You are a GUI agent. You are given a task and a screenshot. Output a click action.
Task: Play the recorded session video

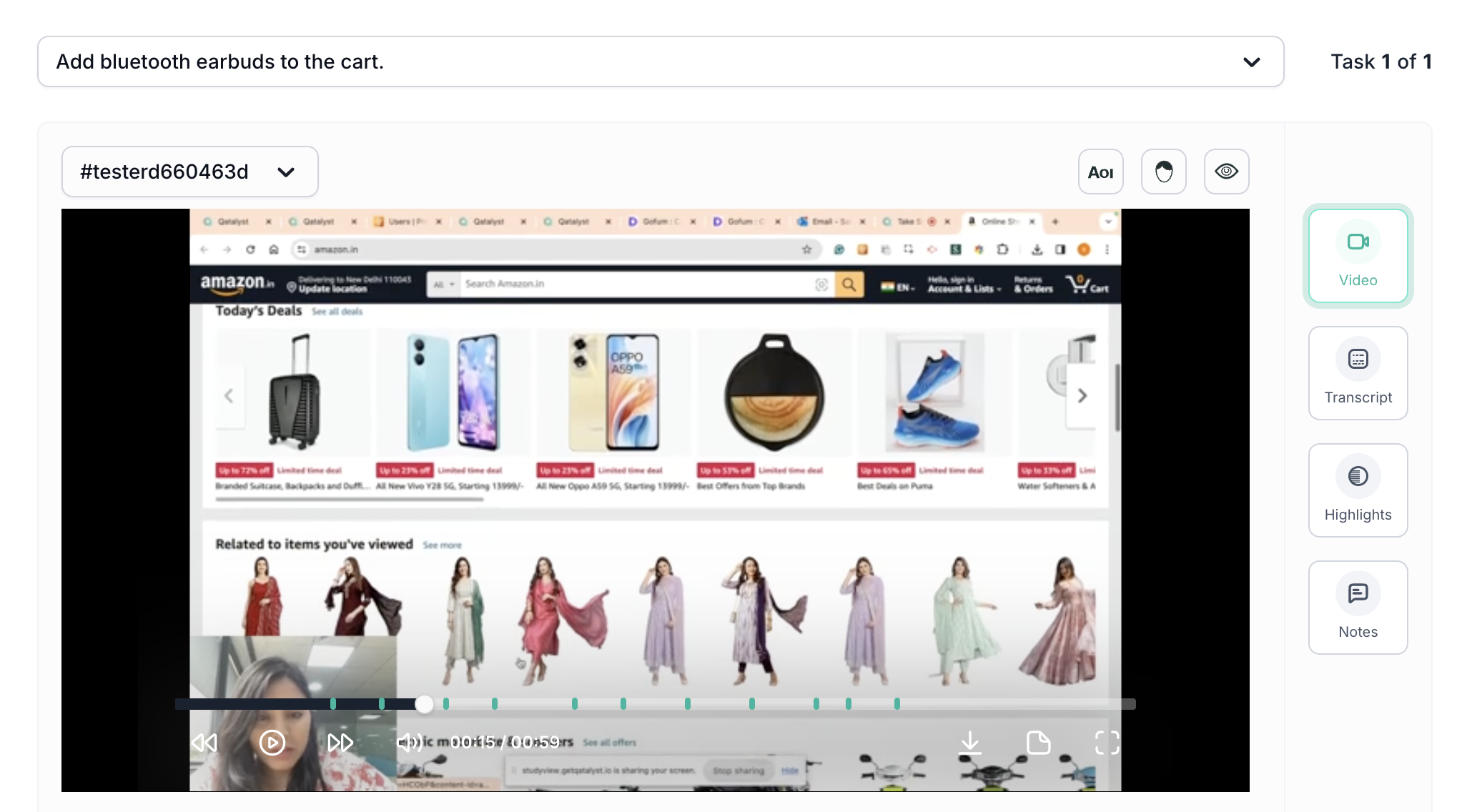(x=272, y=743)
